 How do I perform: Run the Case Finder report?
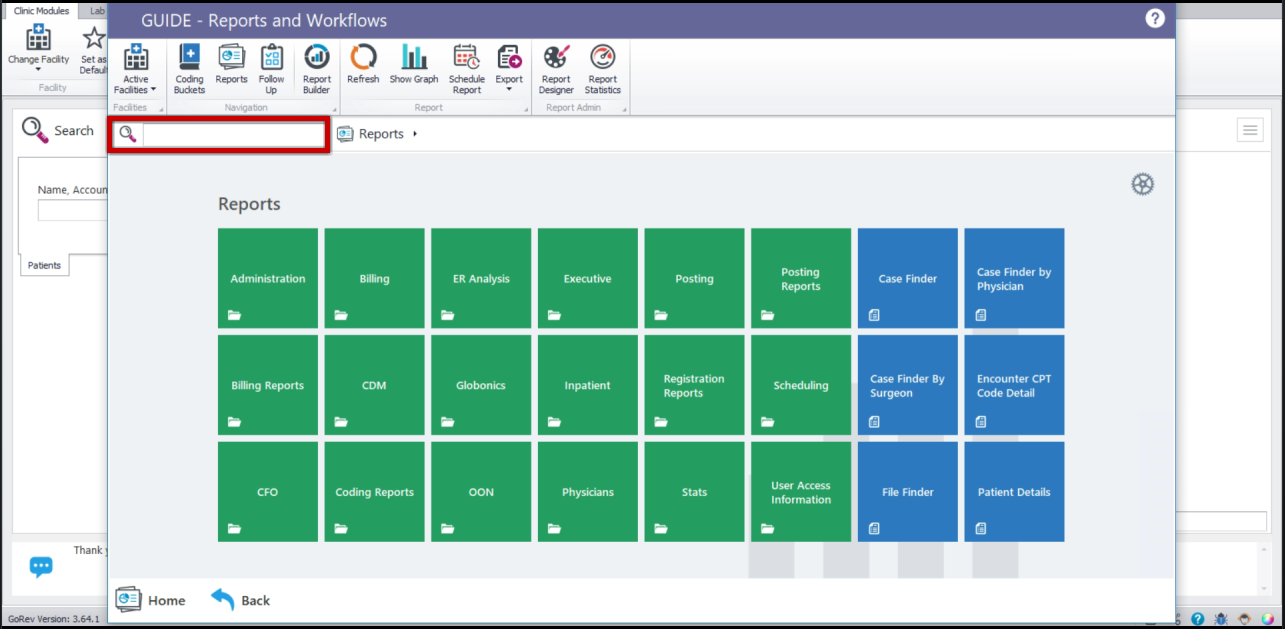tap(908, 278)
